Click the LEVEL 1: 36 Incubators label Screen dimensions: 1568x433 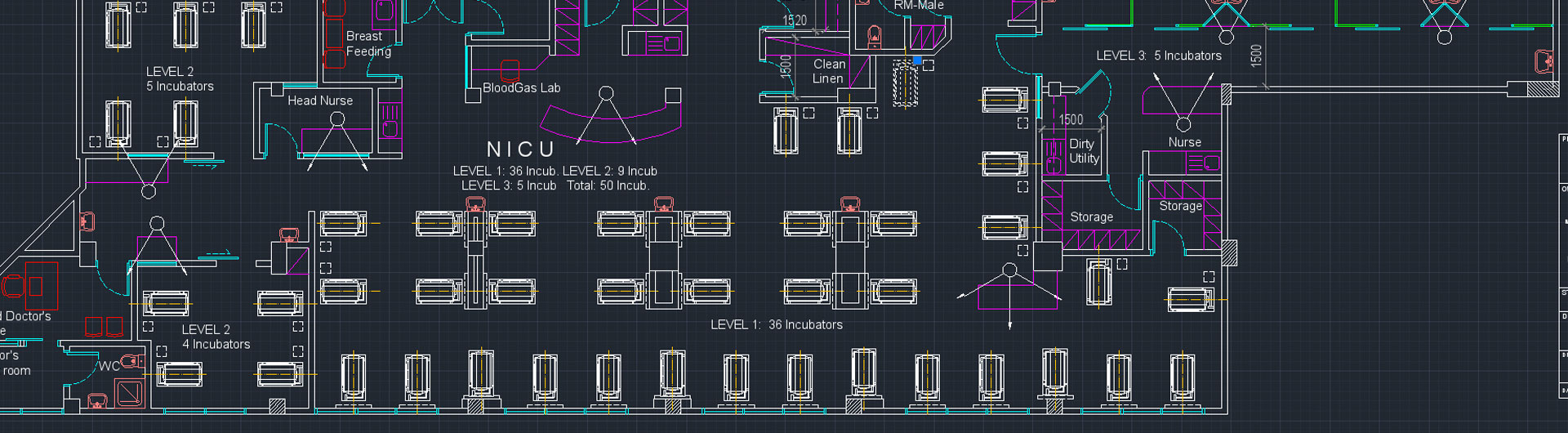776,324
